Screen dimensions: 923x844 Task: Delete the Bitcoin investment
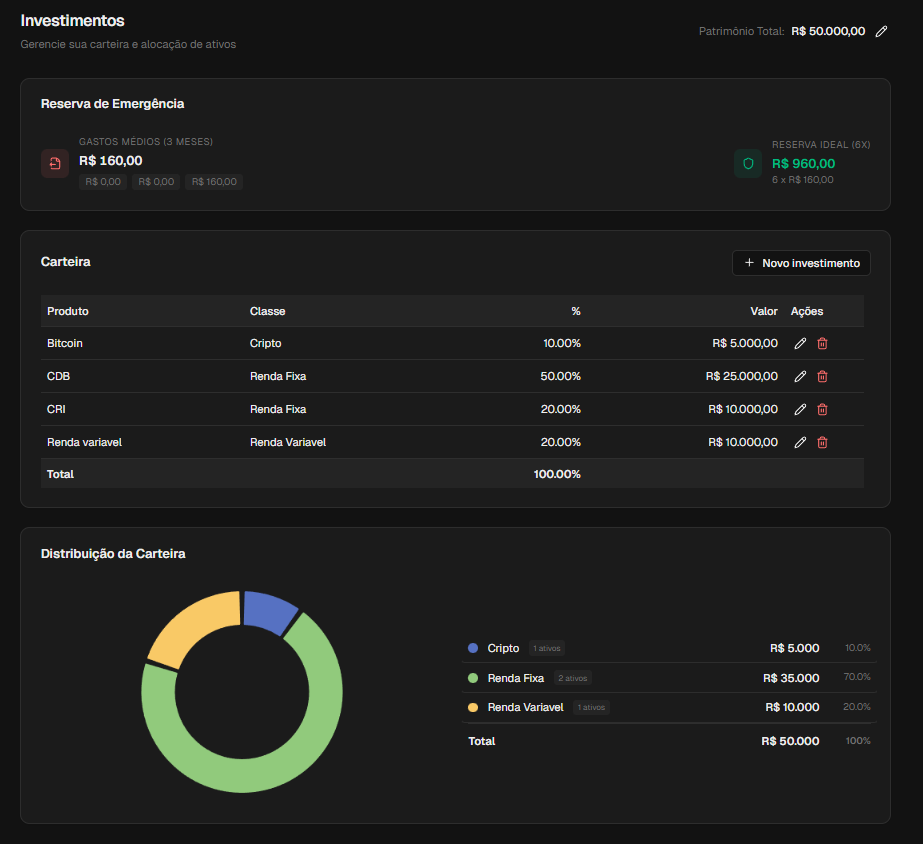point(822,344)
